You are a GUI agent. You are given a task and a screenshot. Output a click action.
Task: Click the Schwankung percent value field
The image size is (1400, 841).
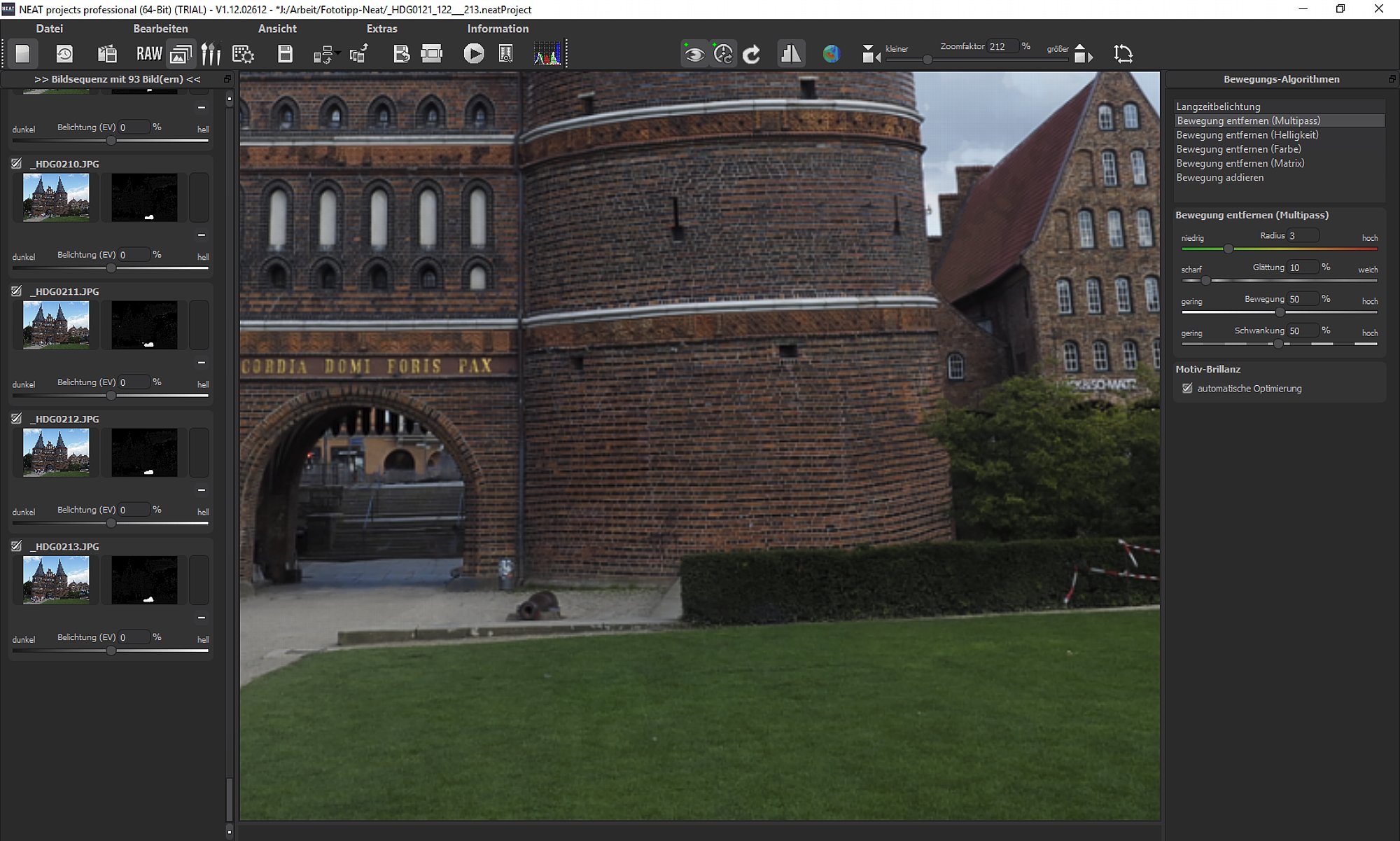pyautogui.click(x=1303, y=331)
